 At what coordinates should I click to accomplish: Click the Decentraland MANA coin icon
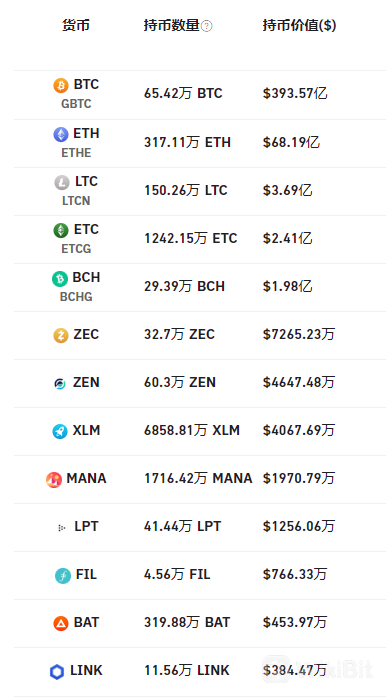(54, 479)
